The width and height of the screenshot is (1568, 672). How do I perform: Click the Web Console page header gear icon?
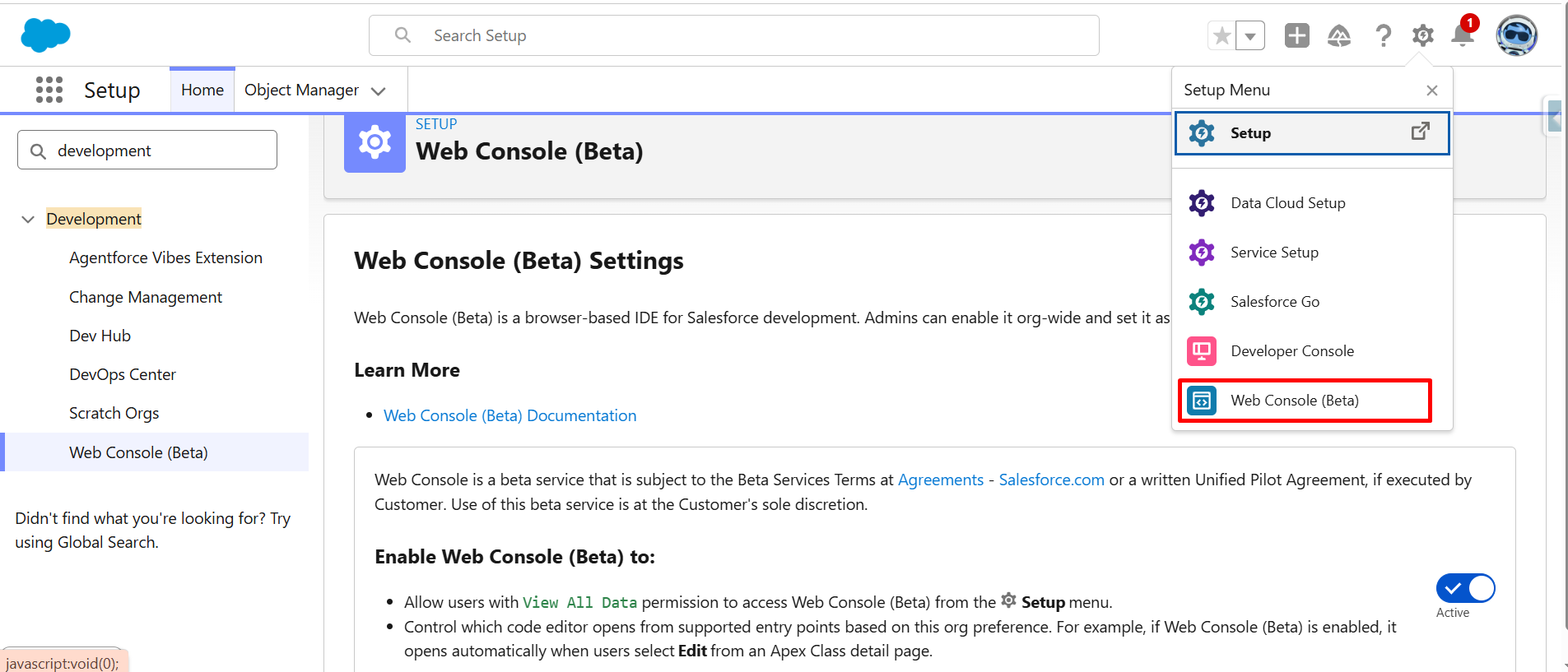(375, 143)
